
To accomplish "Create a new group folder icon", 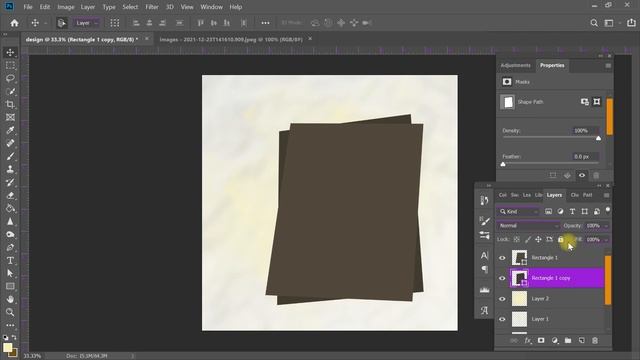I will 568,340.
